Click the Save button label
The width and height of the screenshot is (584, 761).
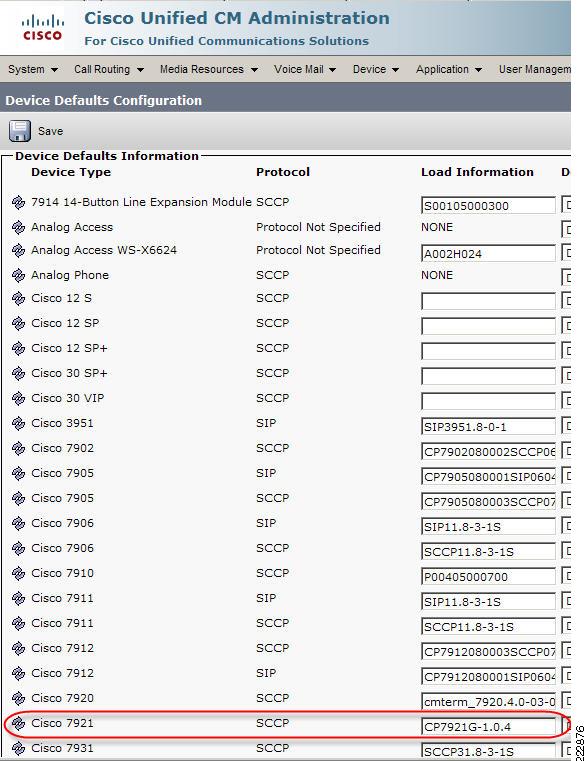[x=50, y=131]
